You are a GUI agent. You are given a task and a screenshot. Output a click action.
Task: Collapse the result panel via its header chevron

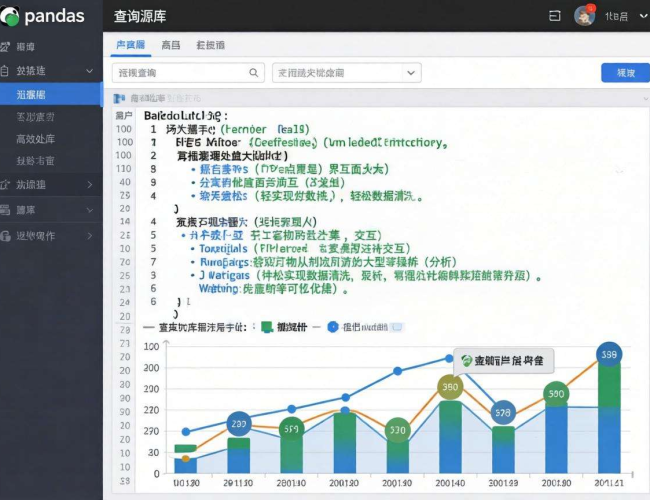(x=645, y=99)
